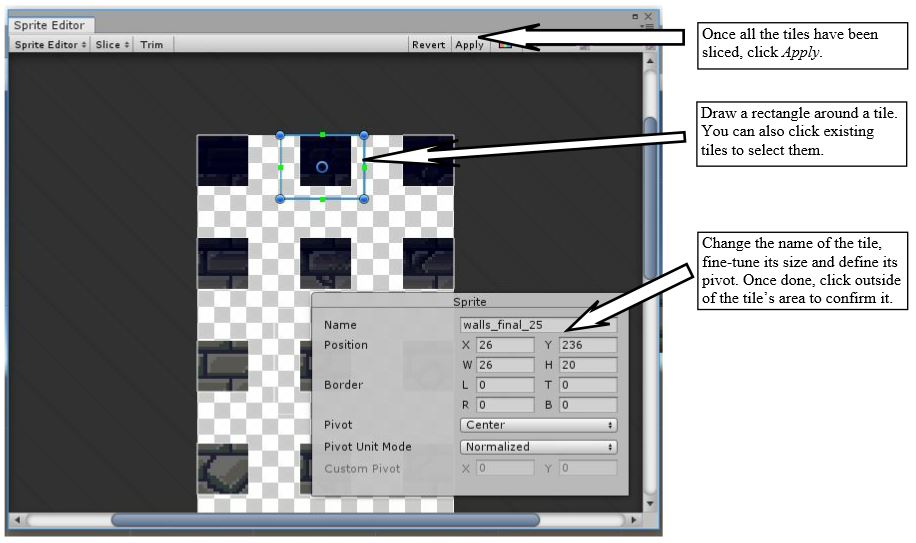Viewport: 916px width, 543px height.
Task: Click the circular pivot marker on selected tile
Action: pyautogui.click(x=322, y=167)
